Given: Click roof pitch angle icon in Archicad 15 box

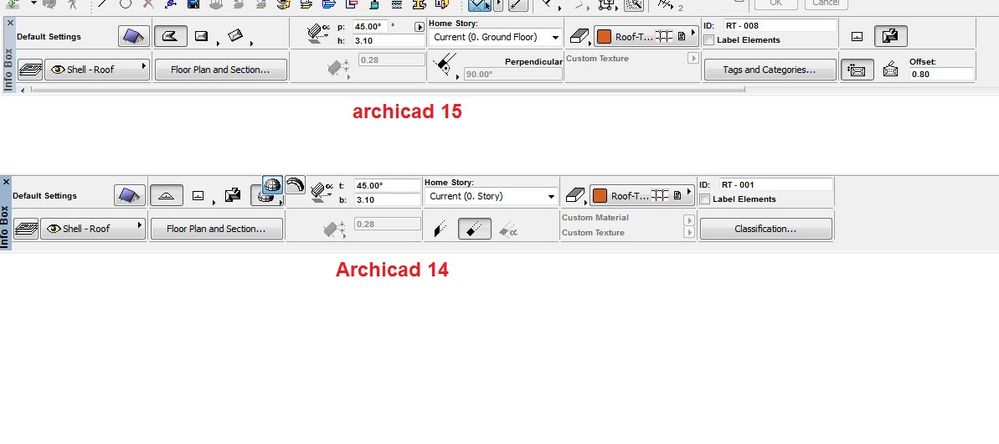Looking at the screenshot, I should pos(317,34).
